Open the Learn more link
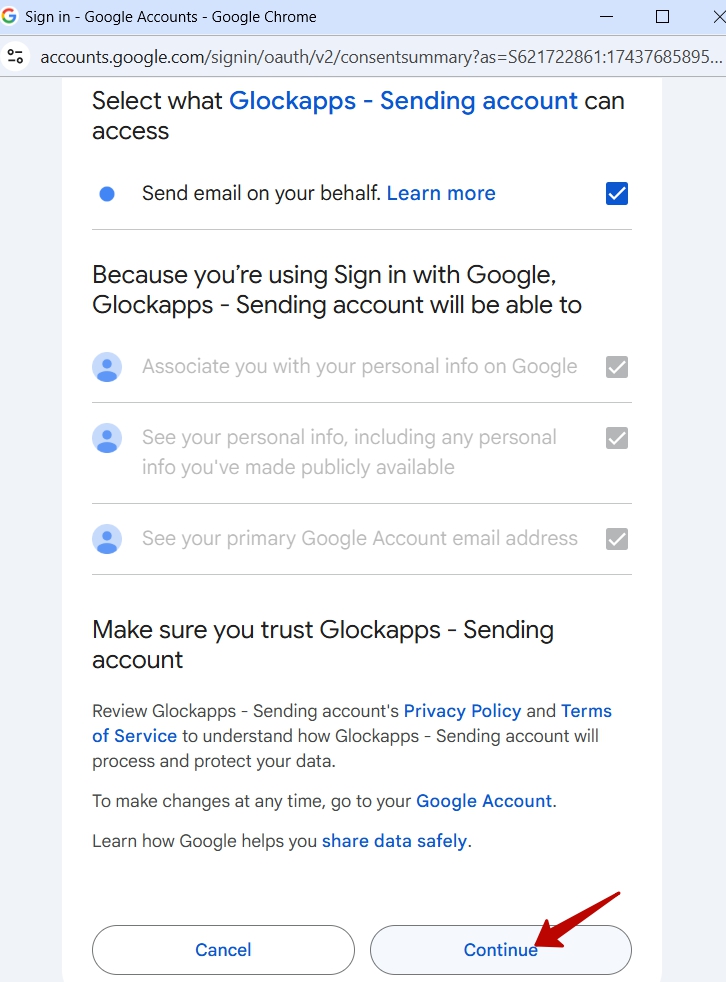This screenshot has width=726, height=982. (x=441, y=193)
